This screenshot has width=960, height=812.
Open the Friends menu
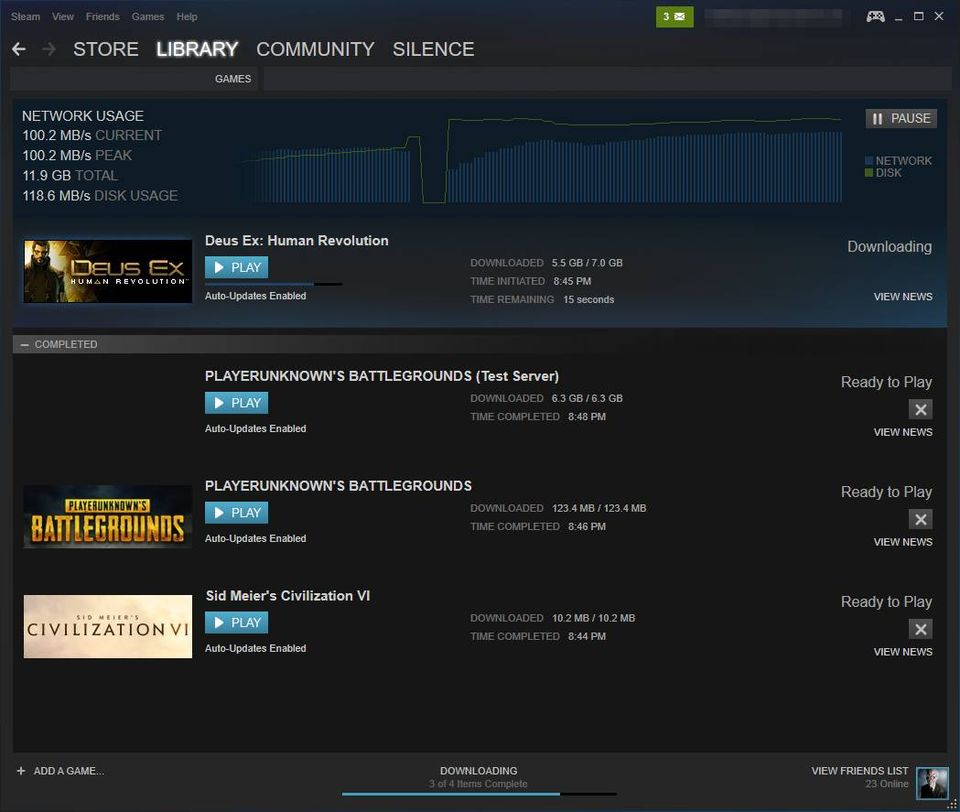tap(102, 17)
